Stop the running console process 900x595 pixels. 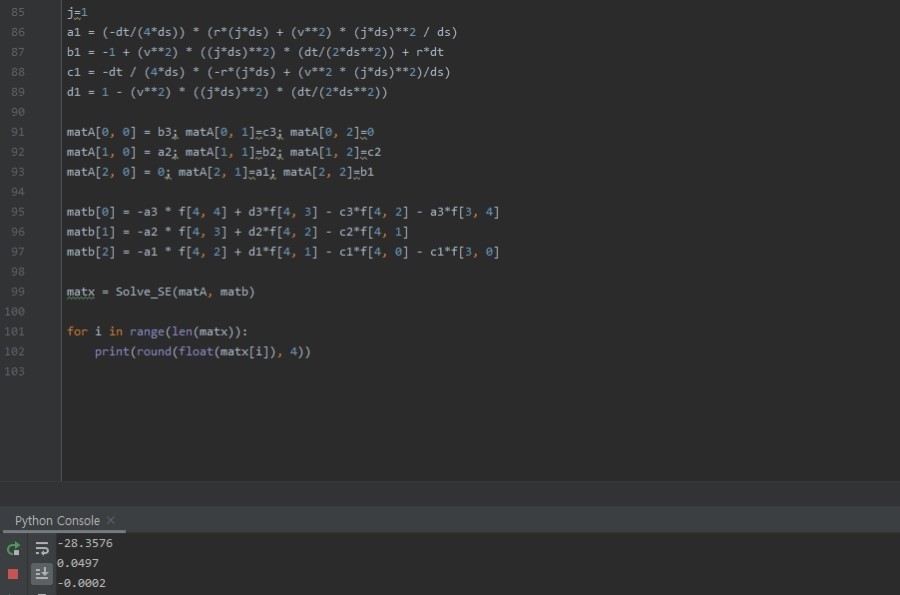[x=13, y=574]
